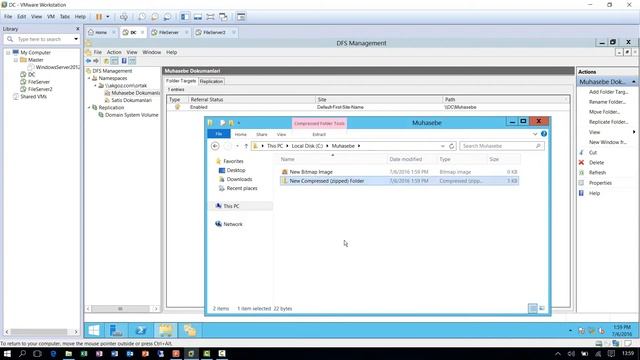
Task: Click the send Ctrl+Alt+Del icon in VMware toolbar
Action: click(x=124, y=17)
